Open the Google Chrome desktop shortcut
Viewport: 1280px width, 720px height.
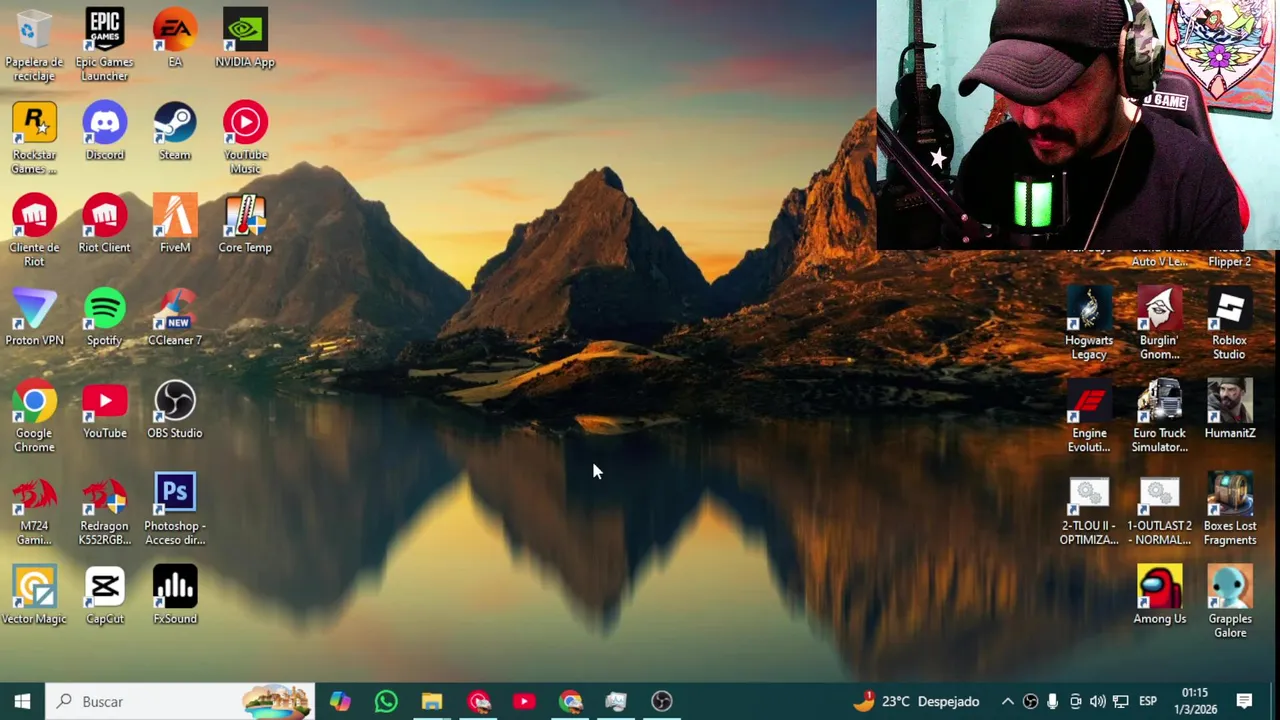pyautogui.click(x=34, y=418)
